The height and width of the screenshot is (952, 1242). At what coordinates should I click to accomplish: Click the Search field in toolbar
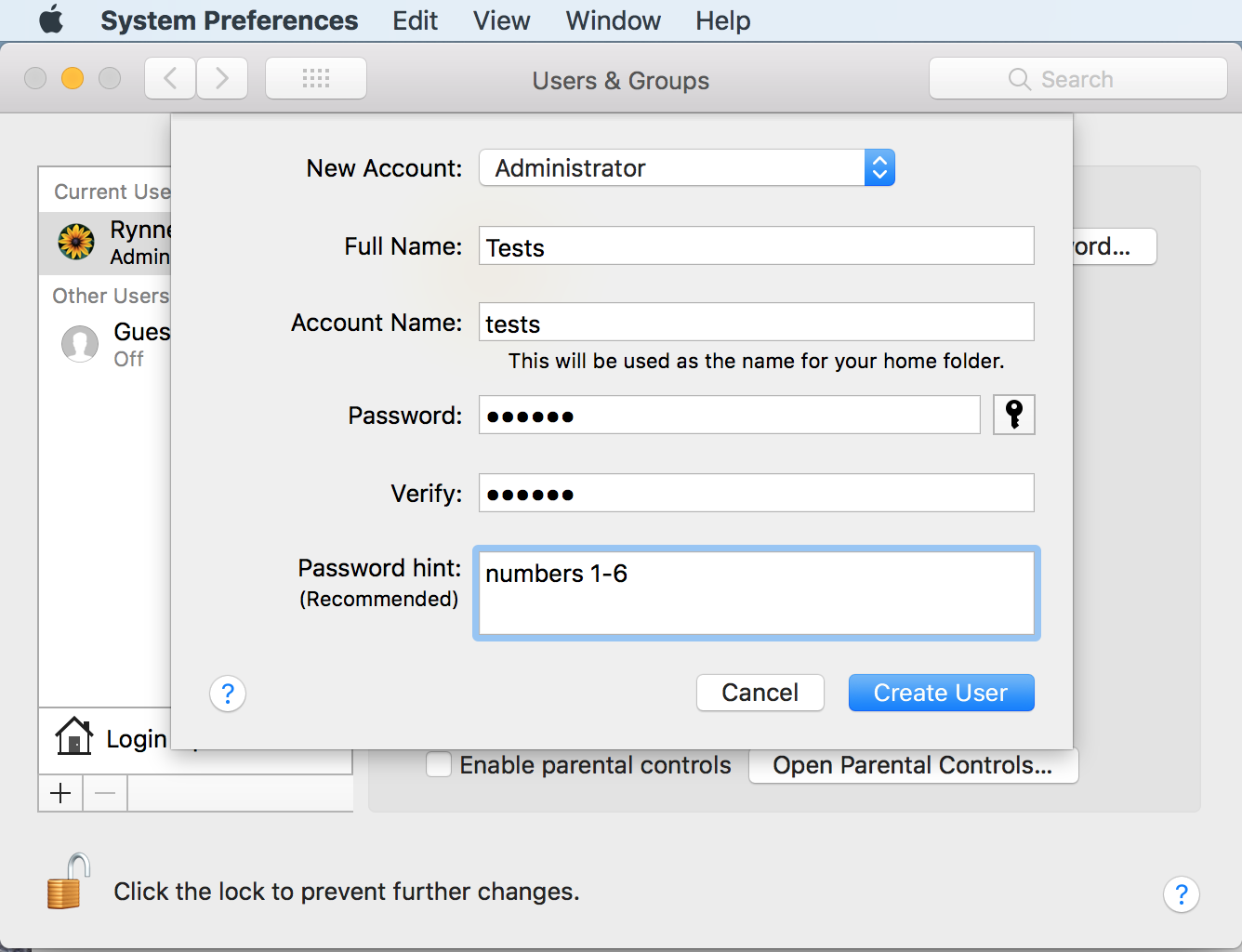1077,79
